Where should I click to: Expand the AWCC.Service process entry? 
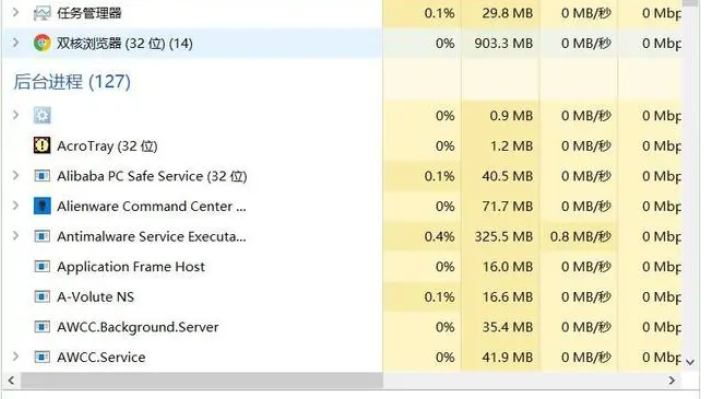point(16,357)
